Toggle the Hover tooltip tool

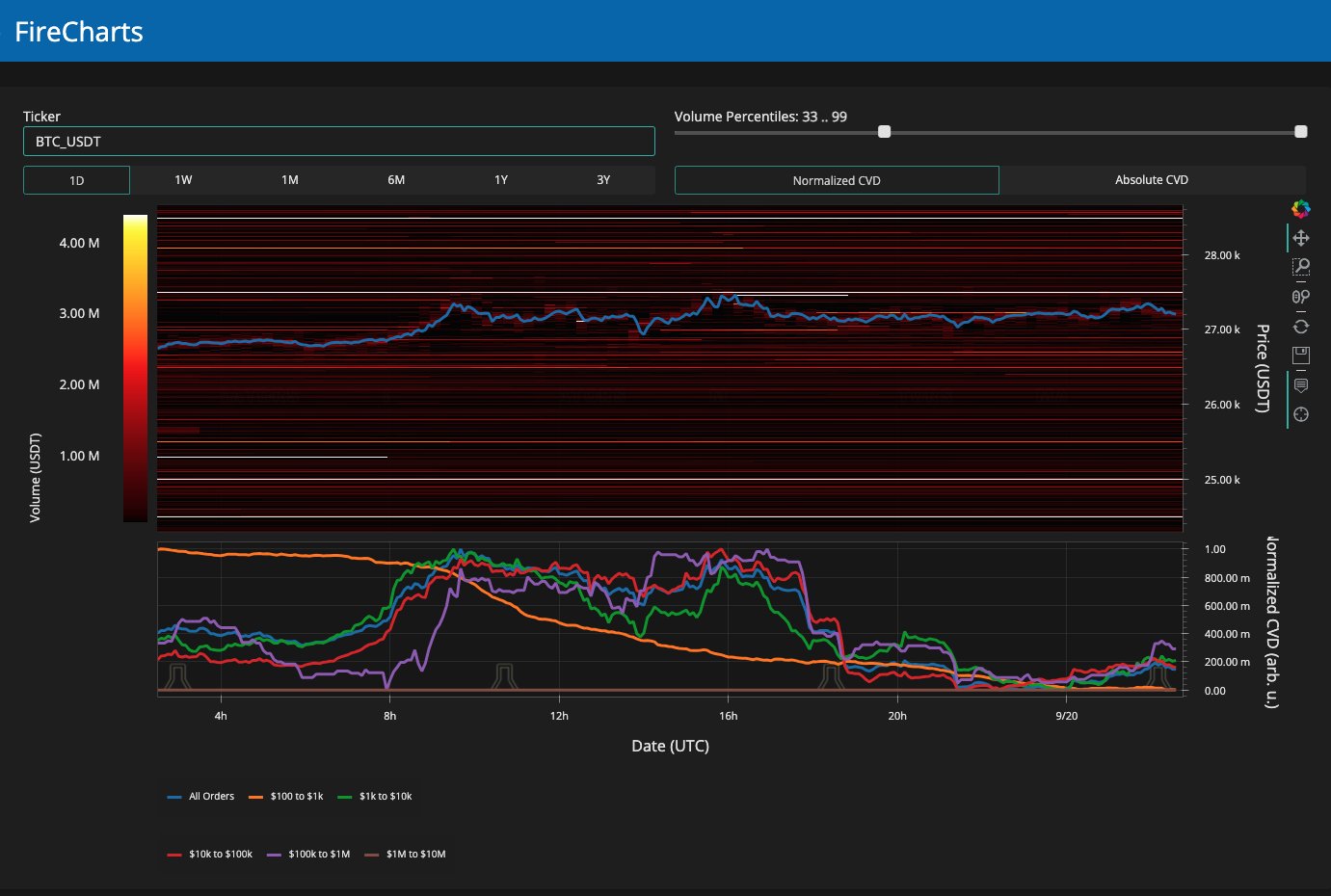coord(1300,385)
